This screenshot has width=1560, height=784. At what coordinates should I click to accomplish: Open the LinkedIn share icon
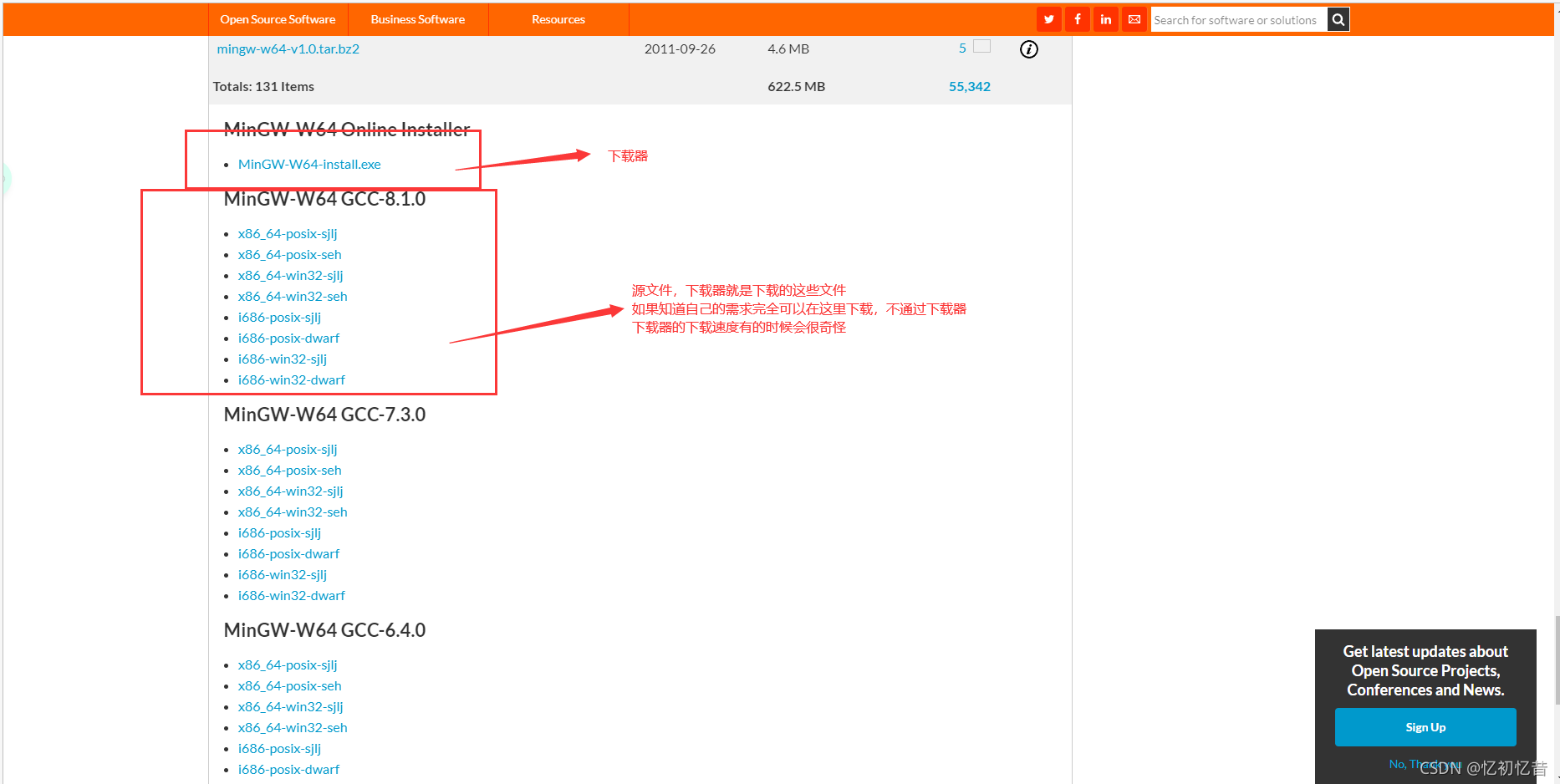click(1105, 19)
